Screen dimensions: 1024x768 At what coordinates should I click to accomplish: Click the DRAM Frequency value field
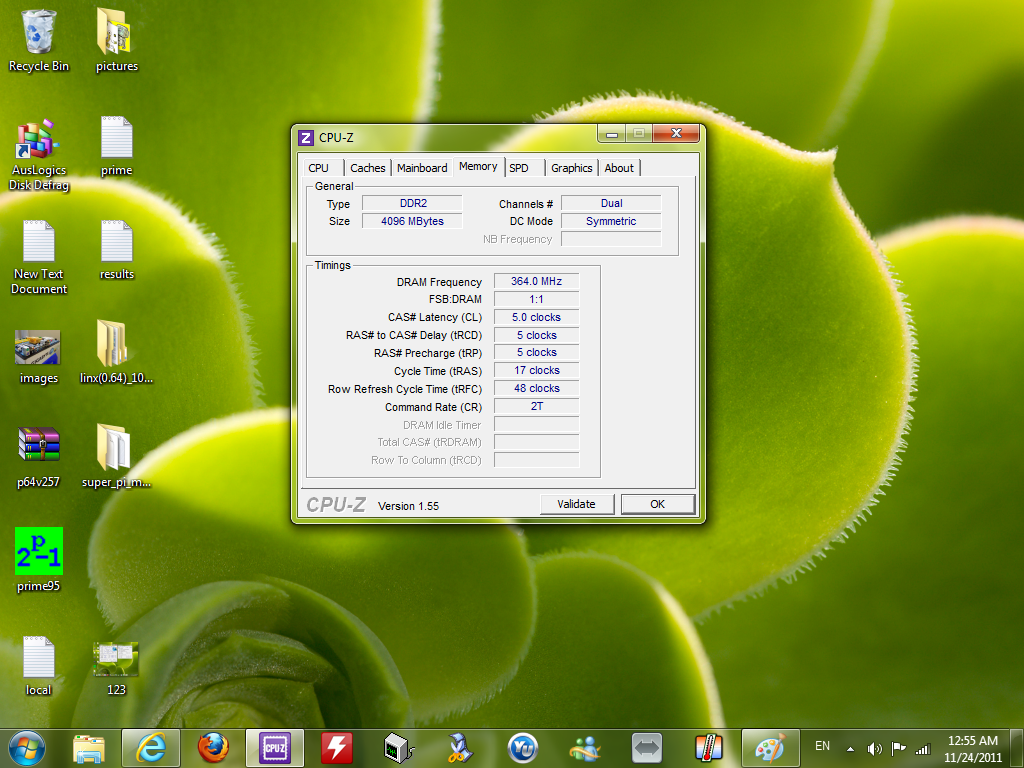[x=536, y=282]
